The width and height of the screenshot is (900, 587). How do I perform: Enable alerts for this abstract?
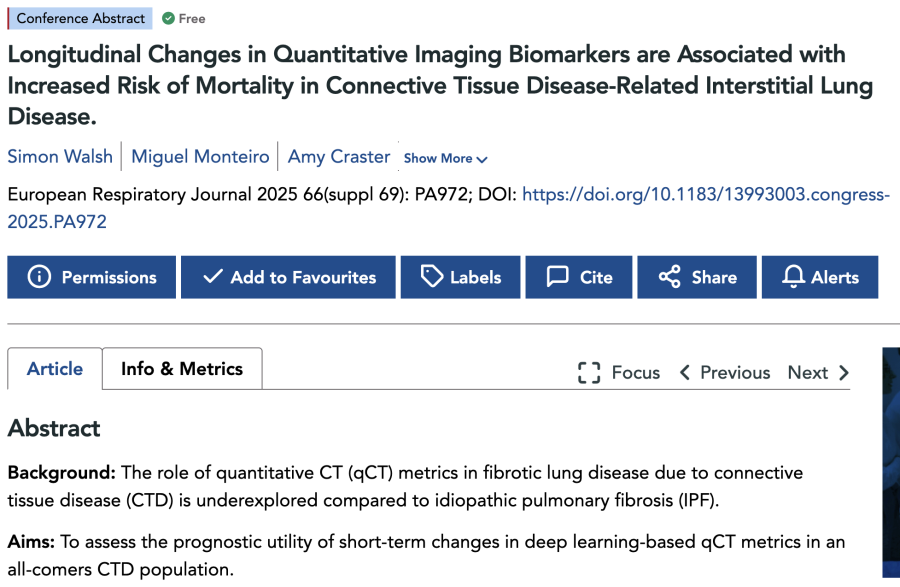[820, 277]
